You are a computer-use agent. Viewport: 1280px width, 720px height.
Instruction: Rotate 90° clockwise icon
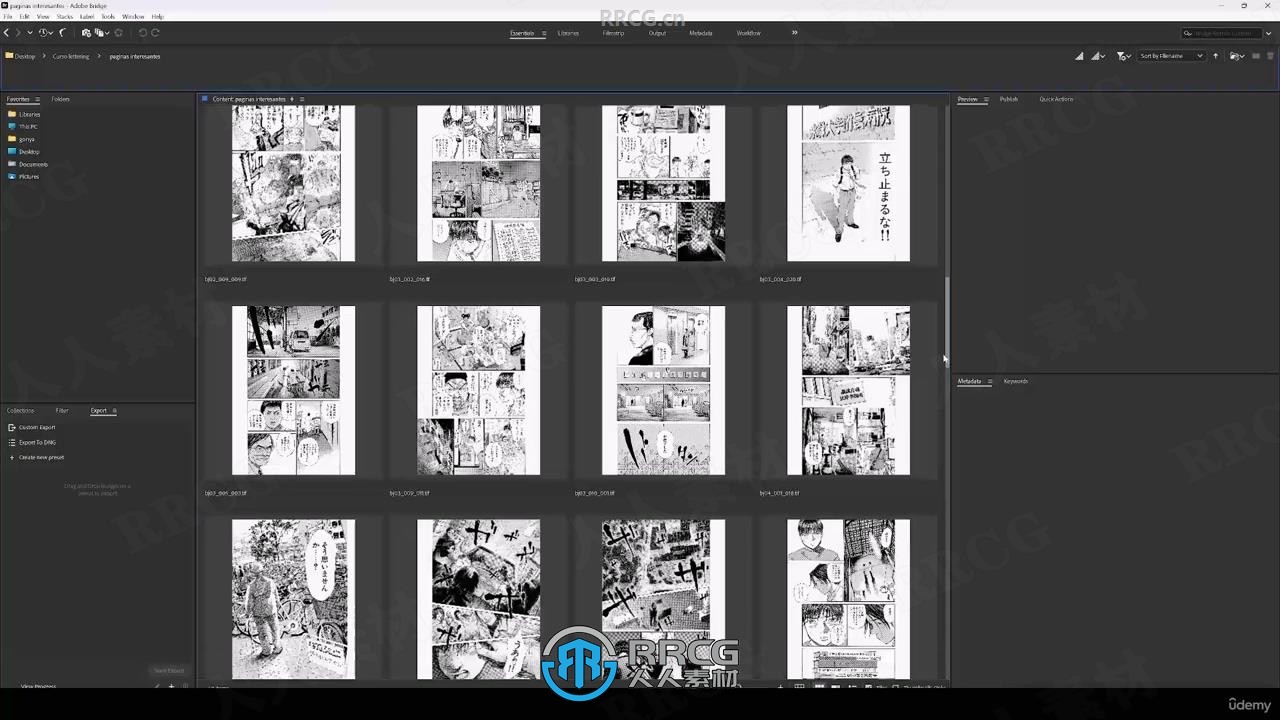point(155,33)
